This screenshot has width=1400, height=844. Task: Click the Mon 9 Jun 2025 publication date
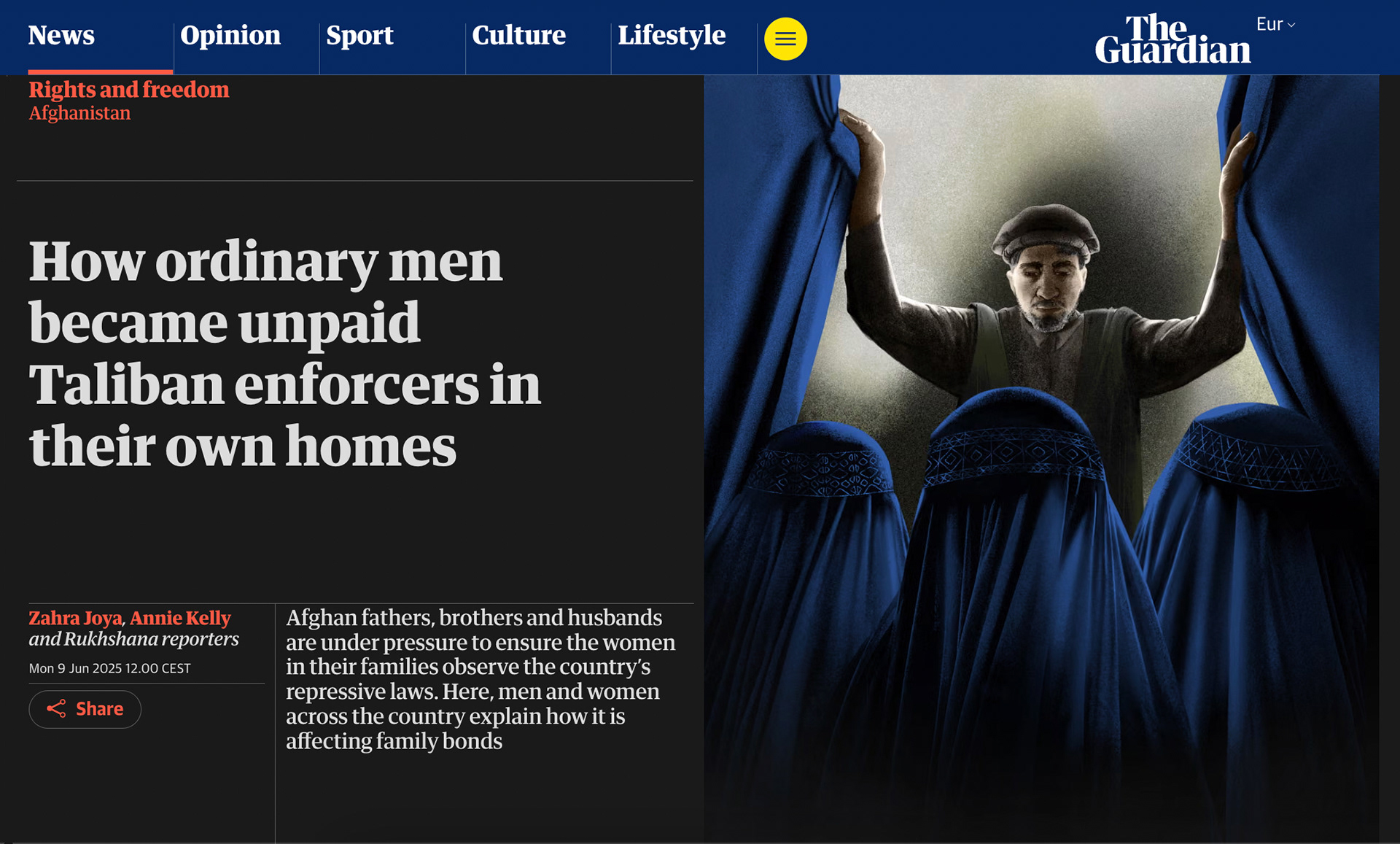[x=109, y=668]
